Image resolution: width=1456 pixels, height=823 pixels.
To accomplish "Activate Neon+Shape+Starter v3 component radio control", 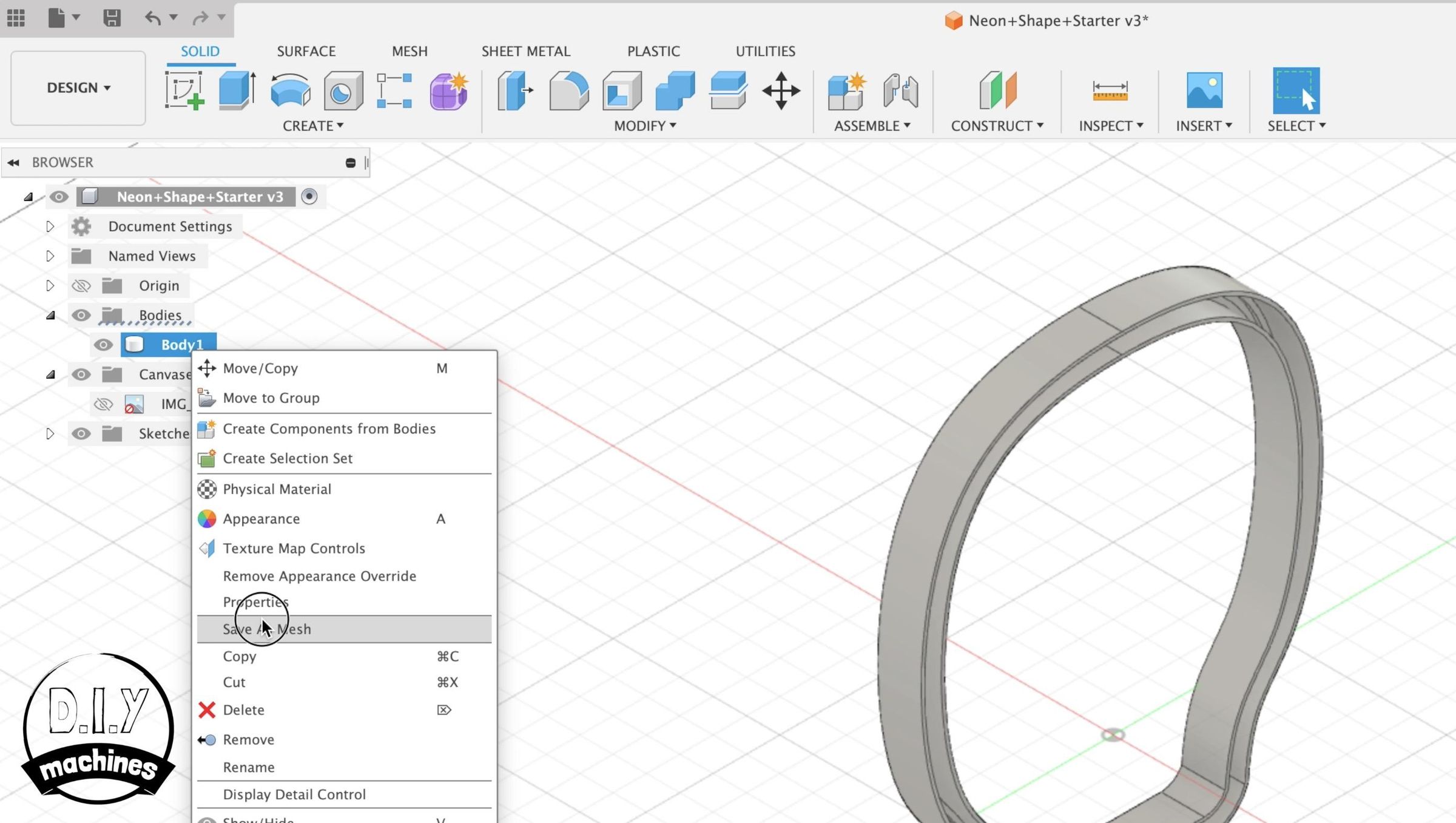I will point(310,197).
